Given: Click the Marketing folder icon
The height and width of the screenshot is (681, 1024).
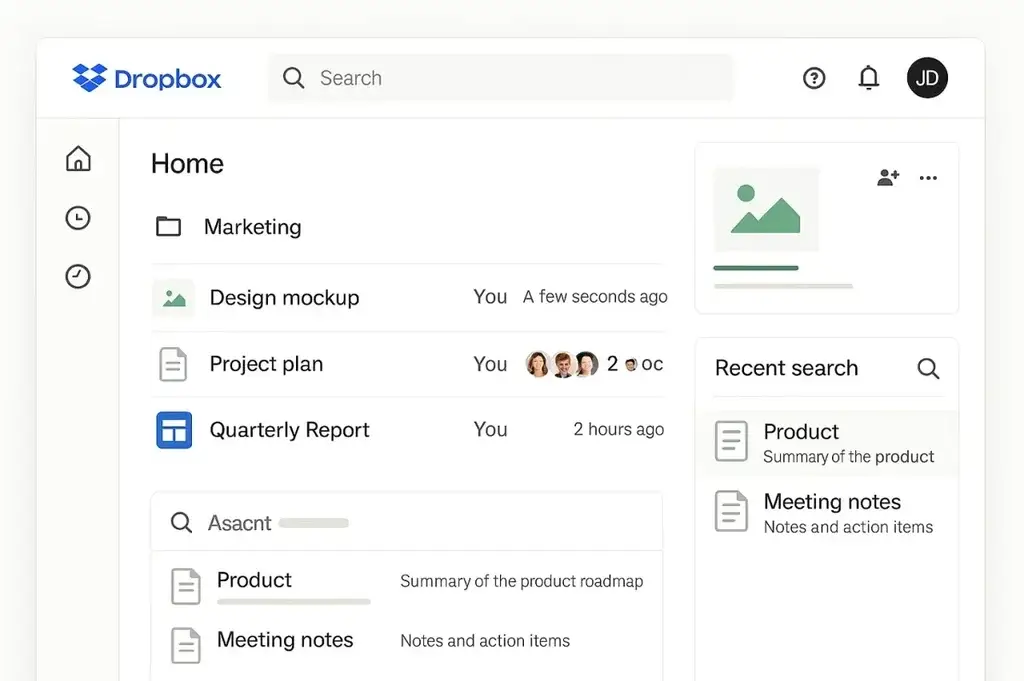Looking at the screenshot, I should 168,227.
